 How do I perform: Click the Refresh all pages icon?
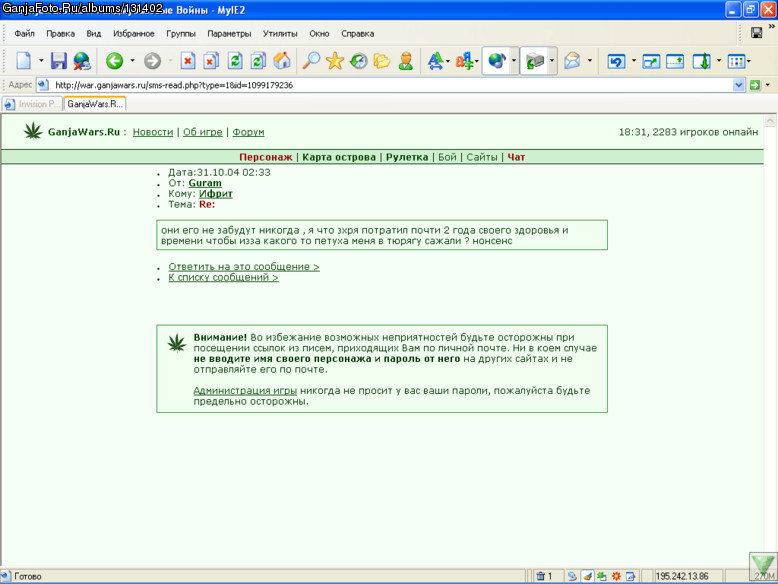[x=258, y=61]
